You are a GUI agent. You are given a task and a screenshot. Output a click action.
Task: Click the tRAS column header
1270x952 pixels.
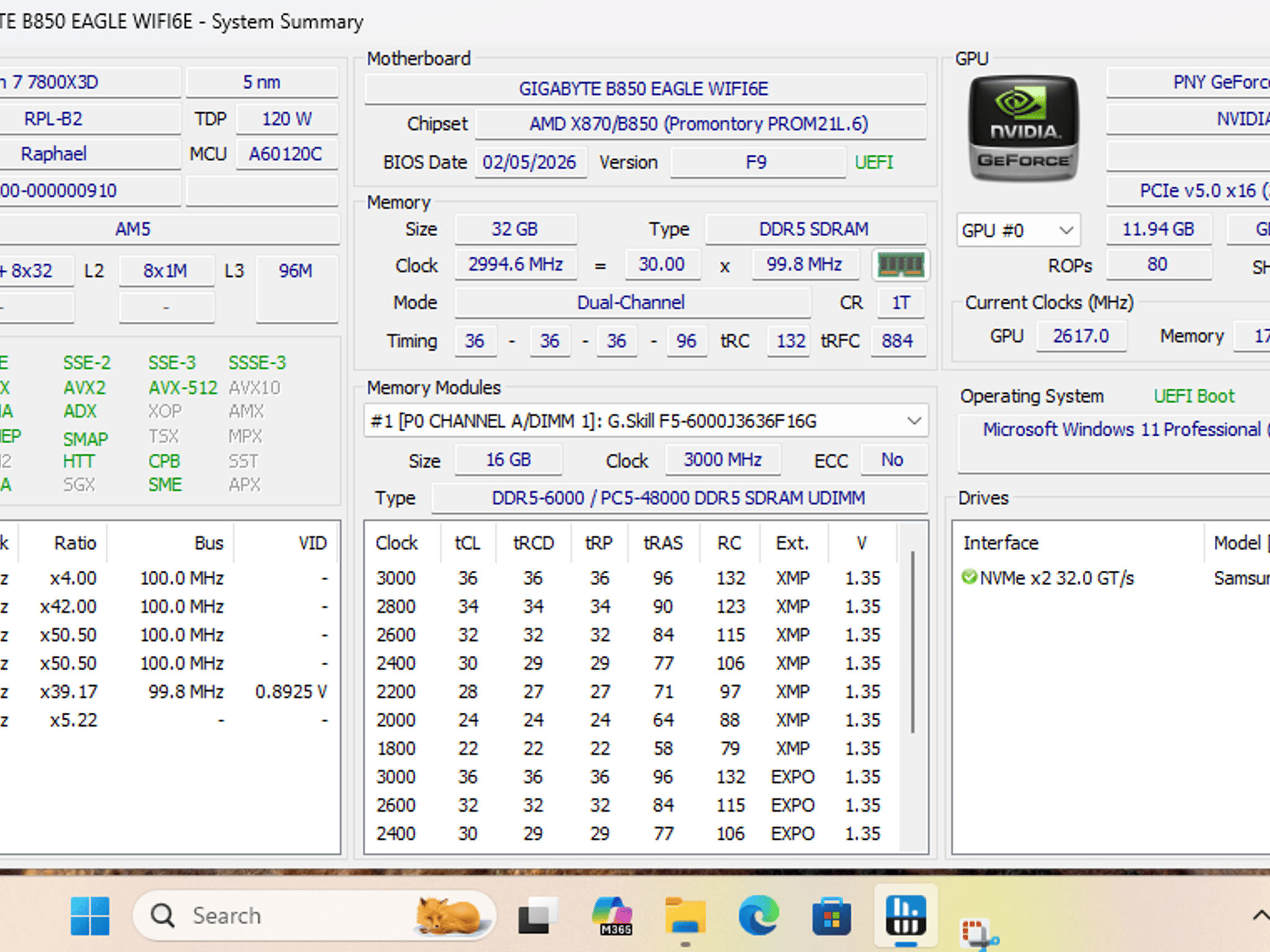coord(663,543)
